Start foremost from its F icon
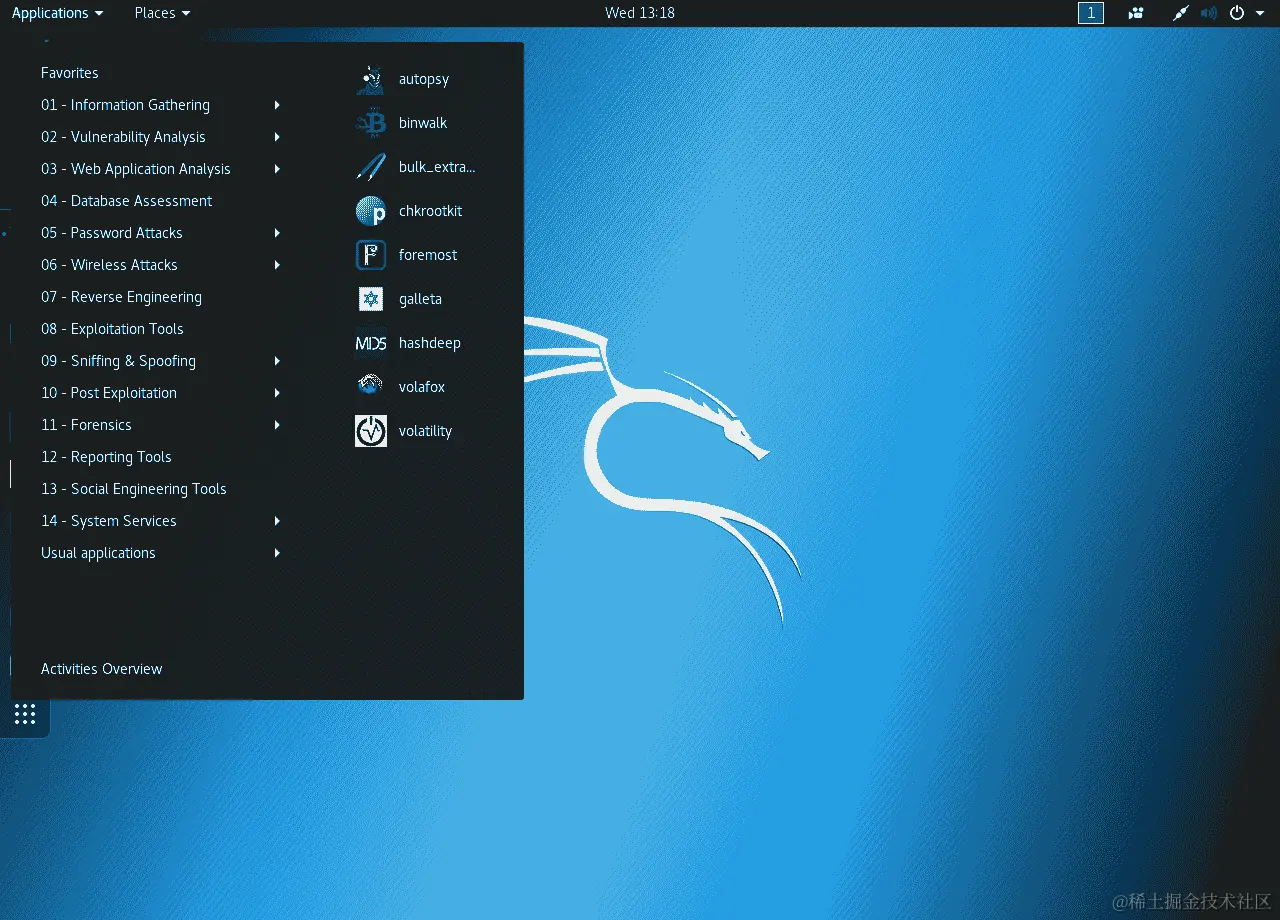 pyautogui.click(x=371, y=255)
